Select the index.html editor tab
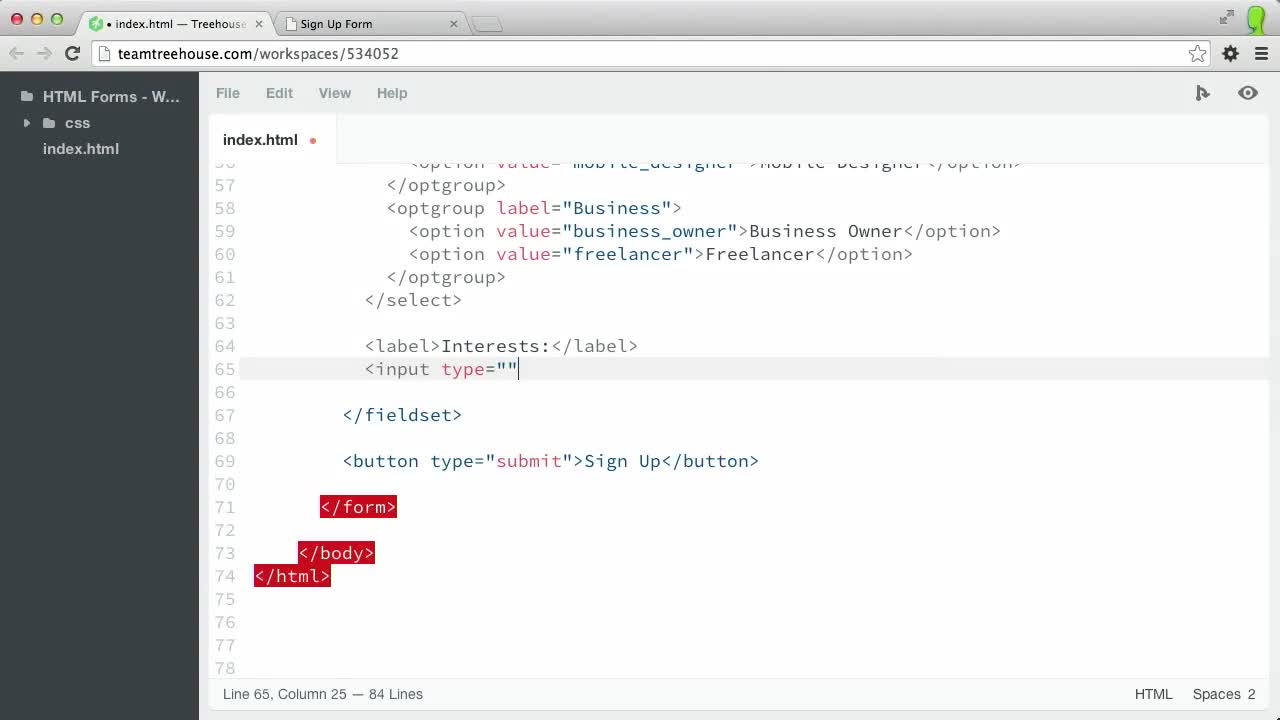The image size is (1280, 720). point(260,139)
